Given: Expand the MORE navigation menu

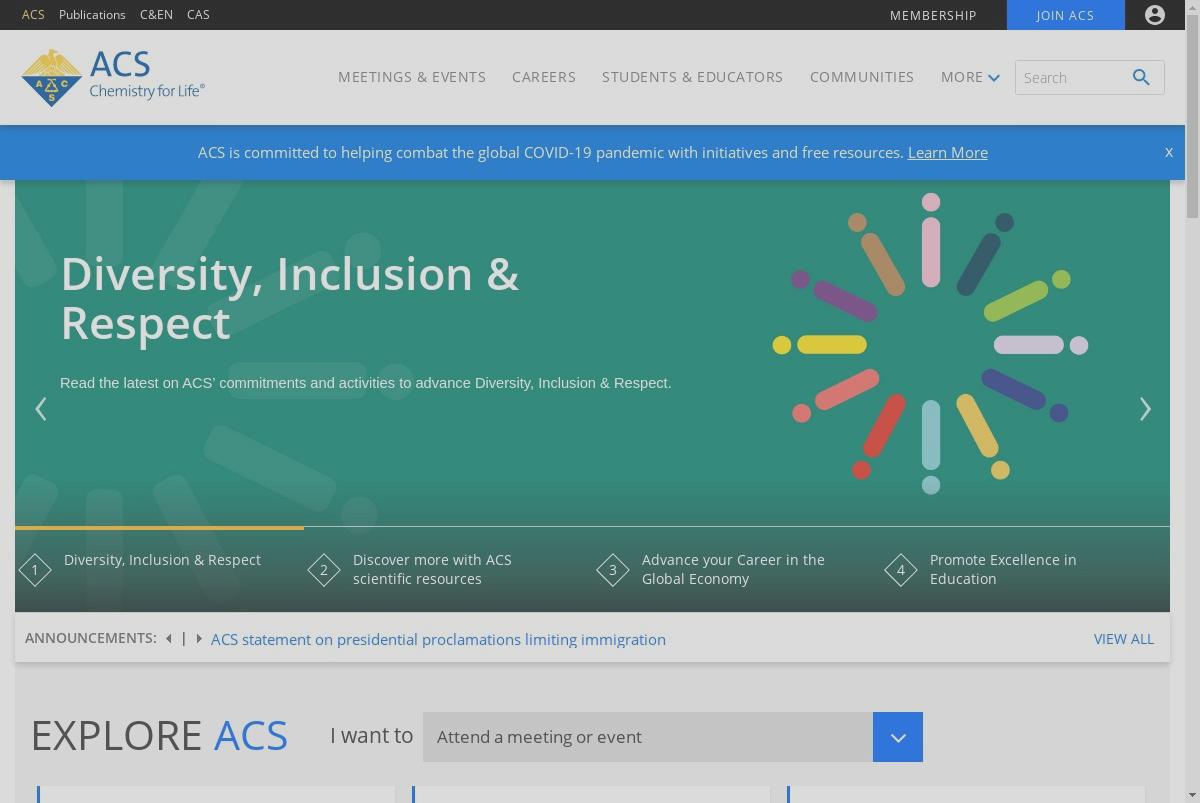Looking at the screenshot, I should [x=970, y=77].
